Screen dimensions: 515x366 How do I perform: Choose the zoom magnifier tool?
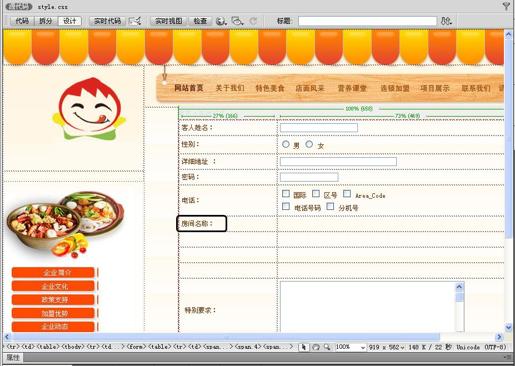[327, 347]
